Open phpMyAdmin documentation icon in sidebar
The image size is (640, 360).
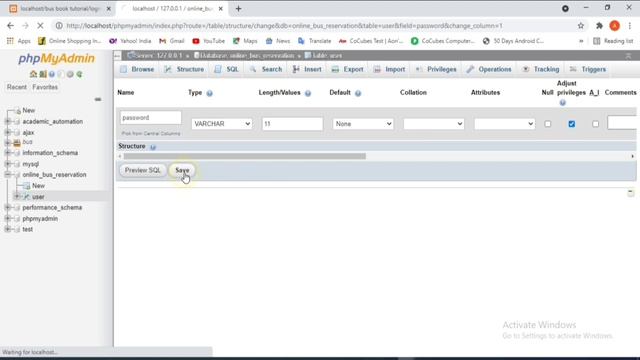pos(52,74)
